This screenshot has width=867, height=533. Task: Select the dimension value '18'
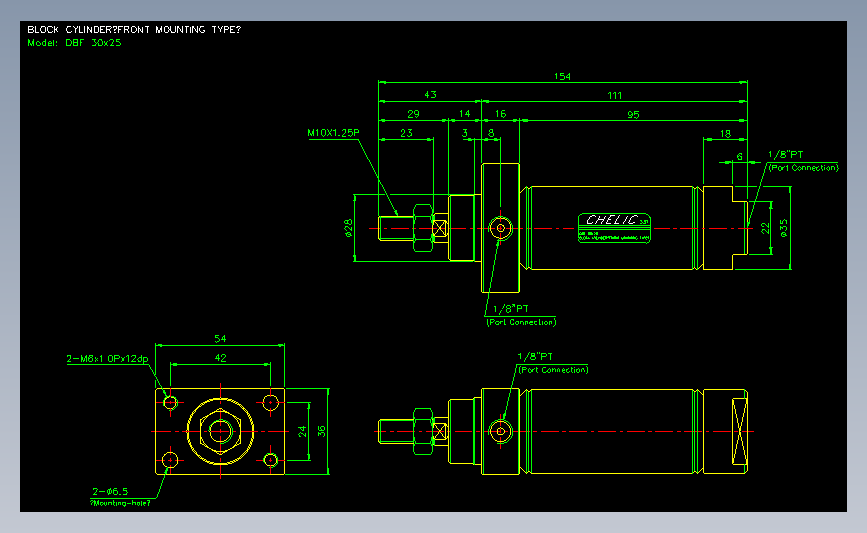tap(725, 133)
